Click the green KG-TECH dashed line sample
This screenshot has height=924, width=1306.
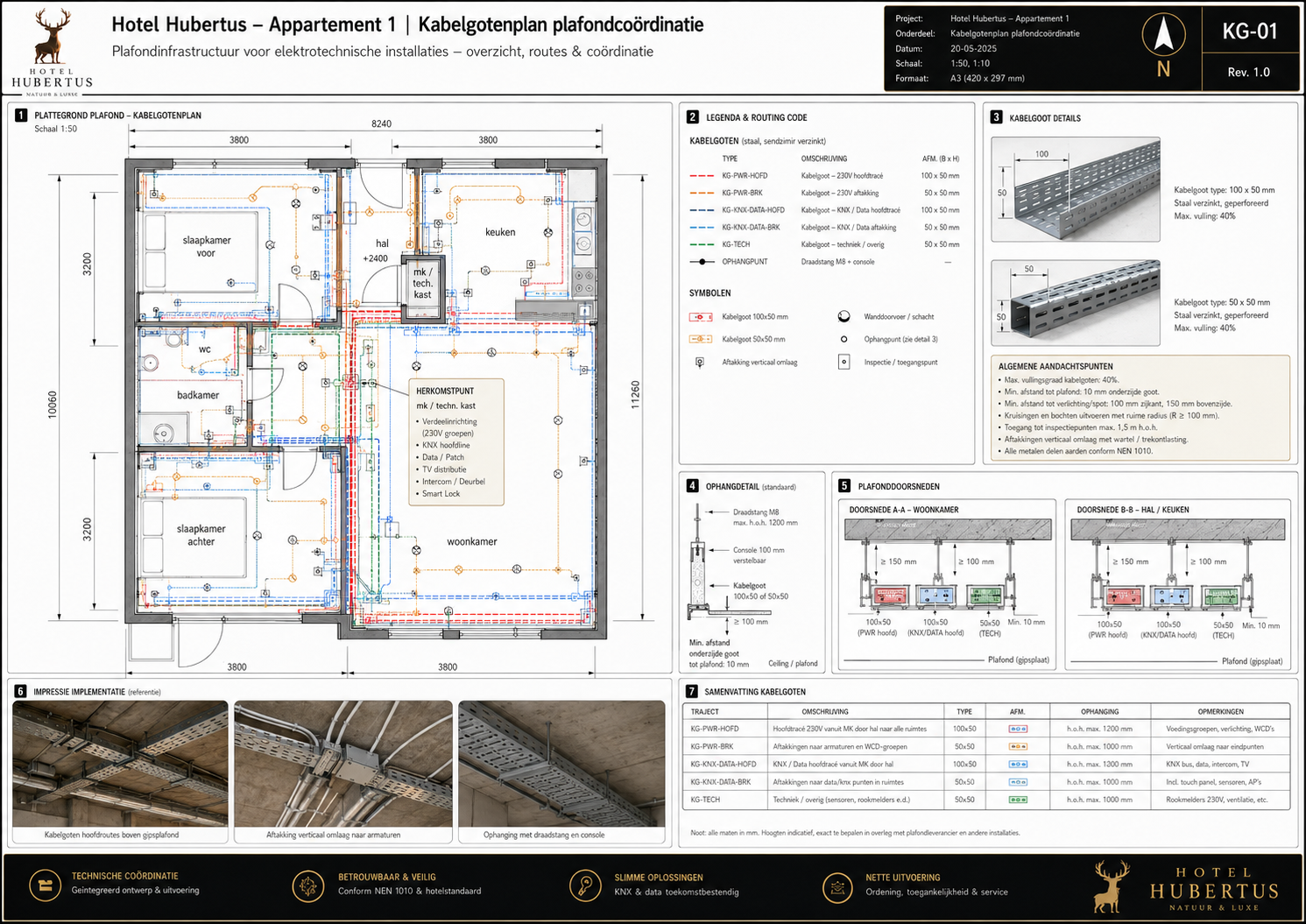[x=702, y=244]
